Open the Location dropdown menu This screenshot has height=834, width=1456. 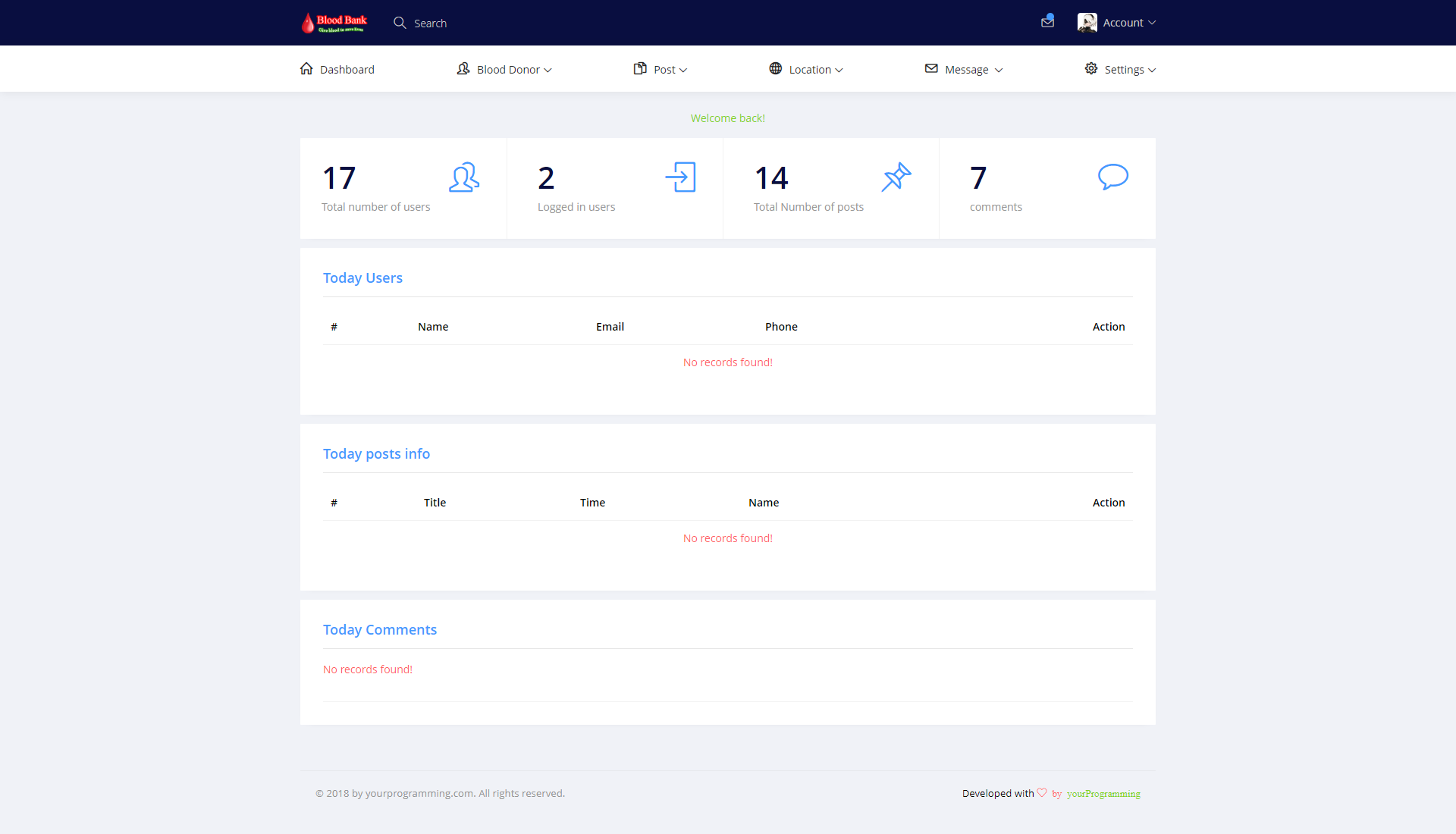[810, 70]
